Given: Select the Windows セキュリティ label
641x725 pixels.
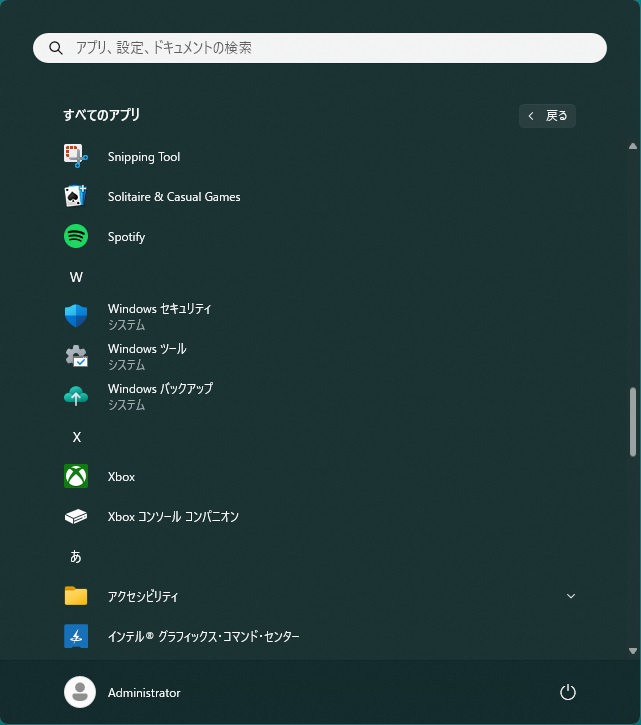Looking at the screenshot, I should [160, 308].
